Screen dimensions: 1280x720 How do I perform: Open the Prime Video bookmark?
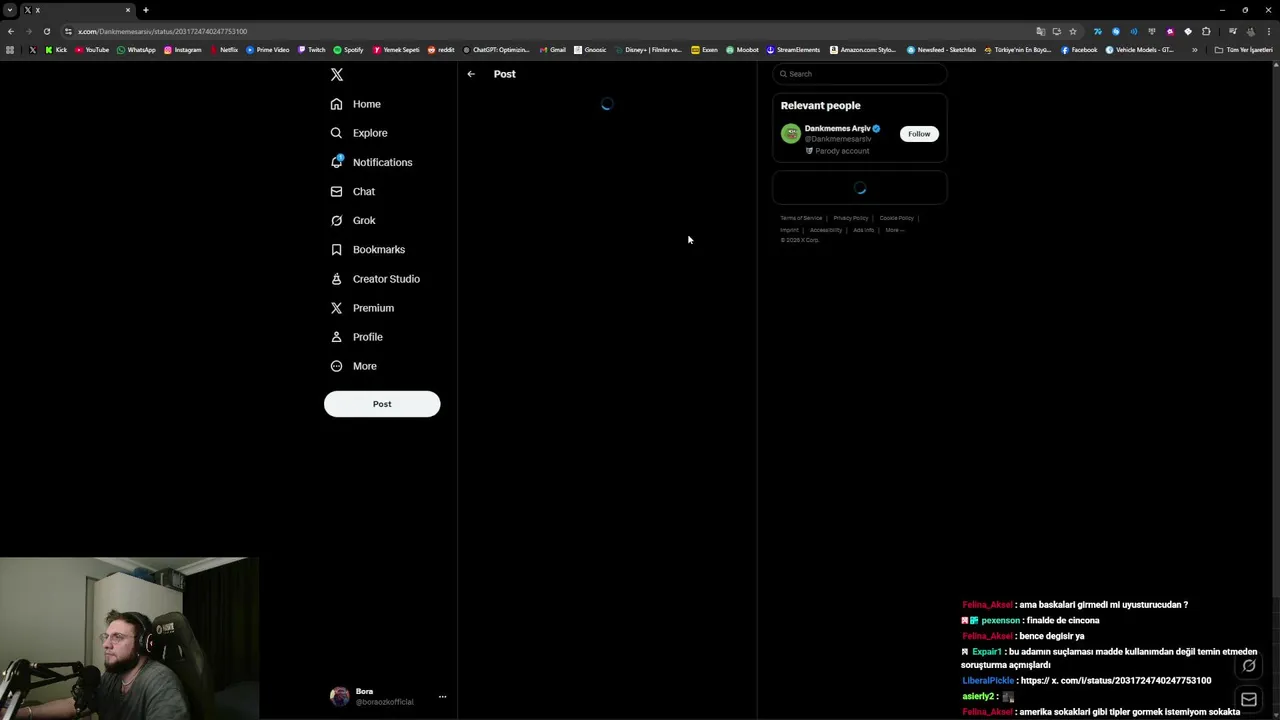267,50
